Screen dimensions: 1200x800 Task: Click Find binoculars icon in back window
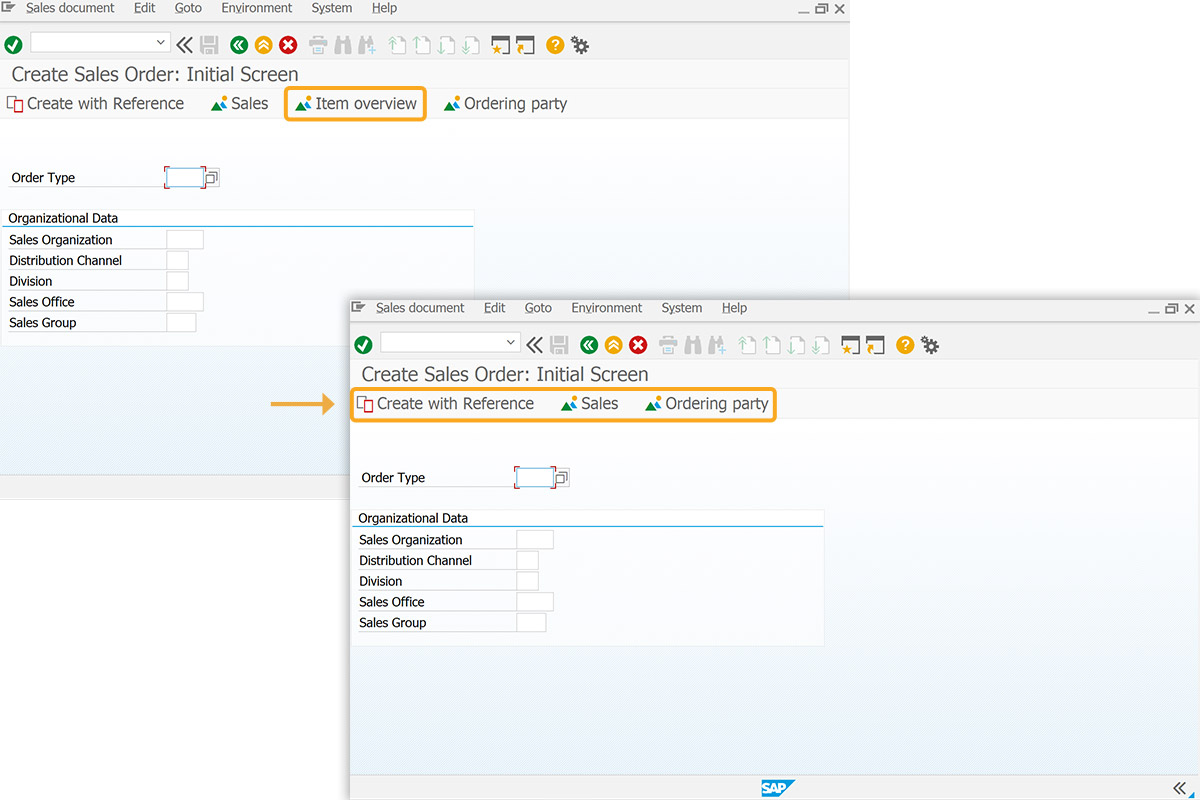(342, 45)
